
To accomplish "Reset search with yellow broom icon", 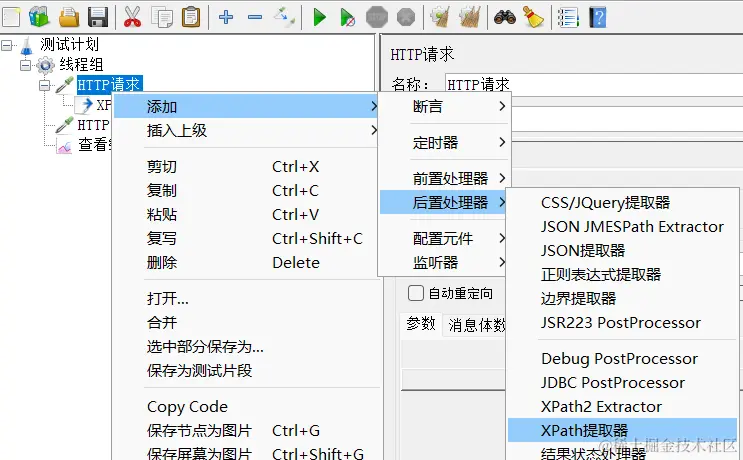I will click(534, 18).
